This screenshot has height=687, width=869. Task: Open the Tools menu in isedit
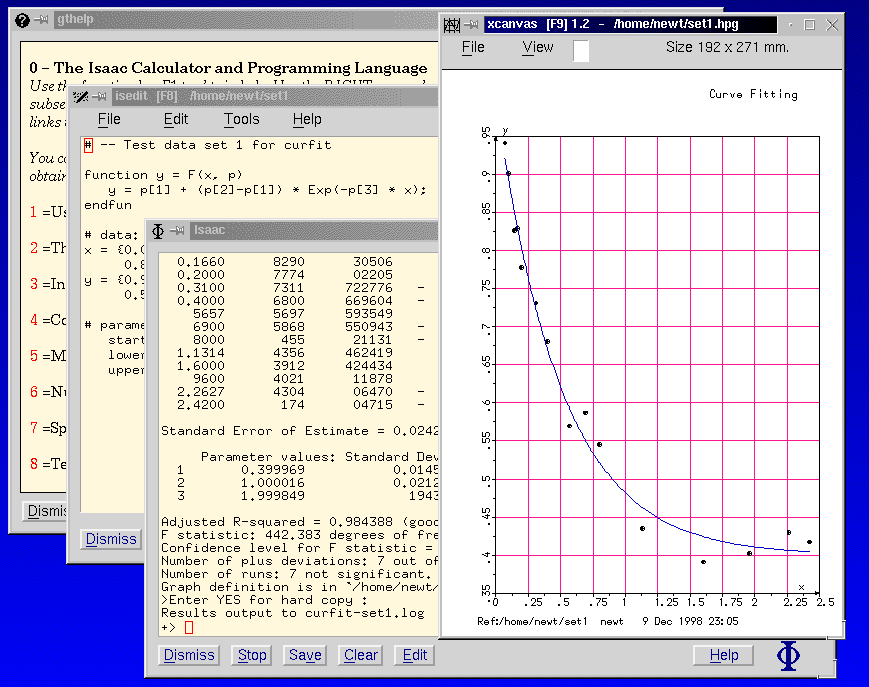click(x=241, y=119)
